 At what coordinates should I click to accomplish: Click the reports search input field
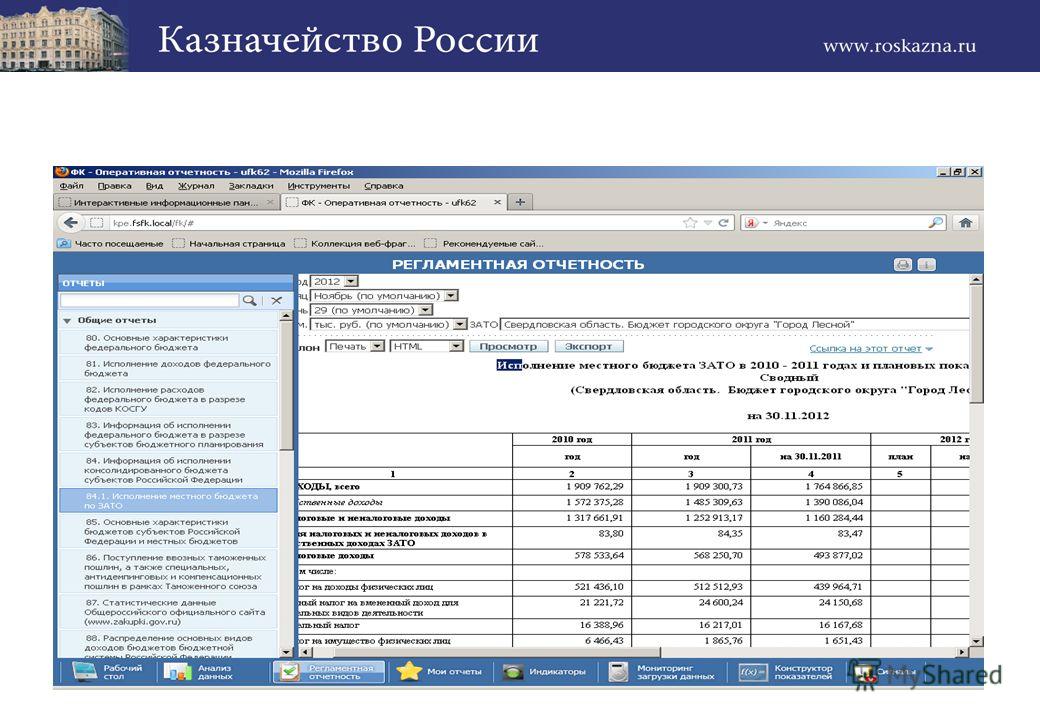pyautogui.click(x=149, y=300)
